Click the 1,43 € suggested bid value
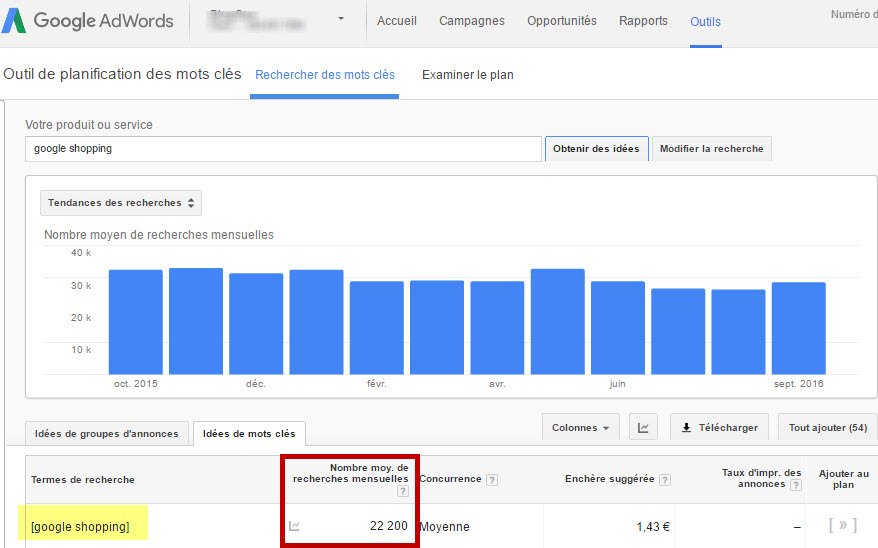 653,527
